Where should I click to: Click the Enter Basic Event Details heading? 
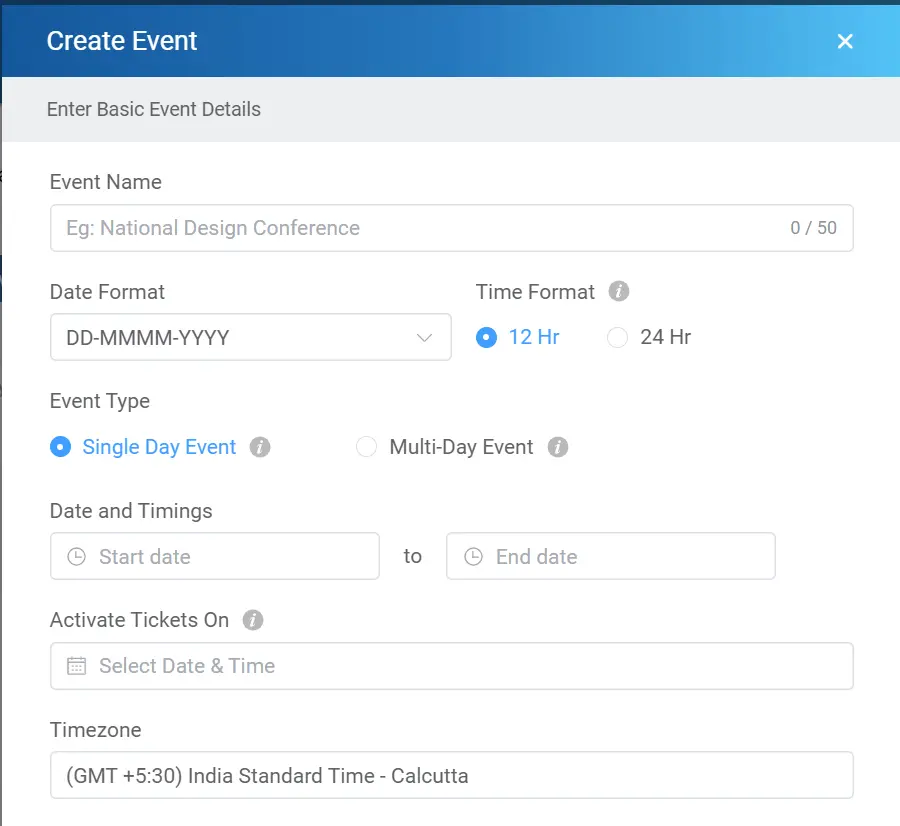point(154,109)
